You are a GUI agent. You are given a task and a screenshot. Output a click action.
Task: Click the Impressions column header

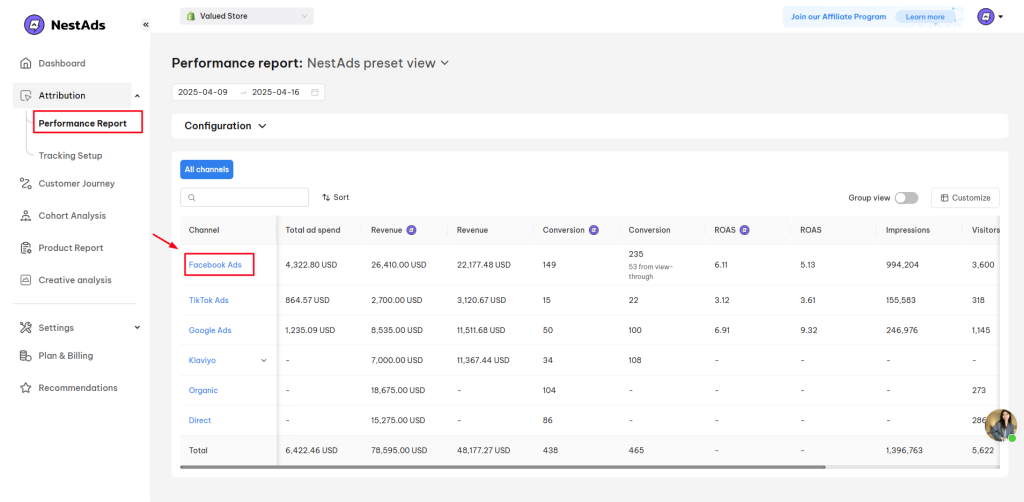pos(908,230)
